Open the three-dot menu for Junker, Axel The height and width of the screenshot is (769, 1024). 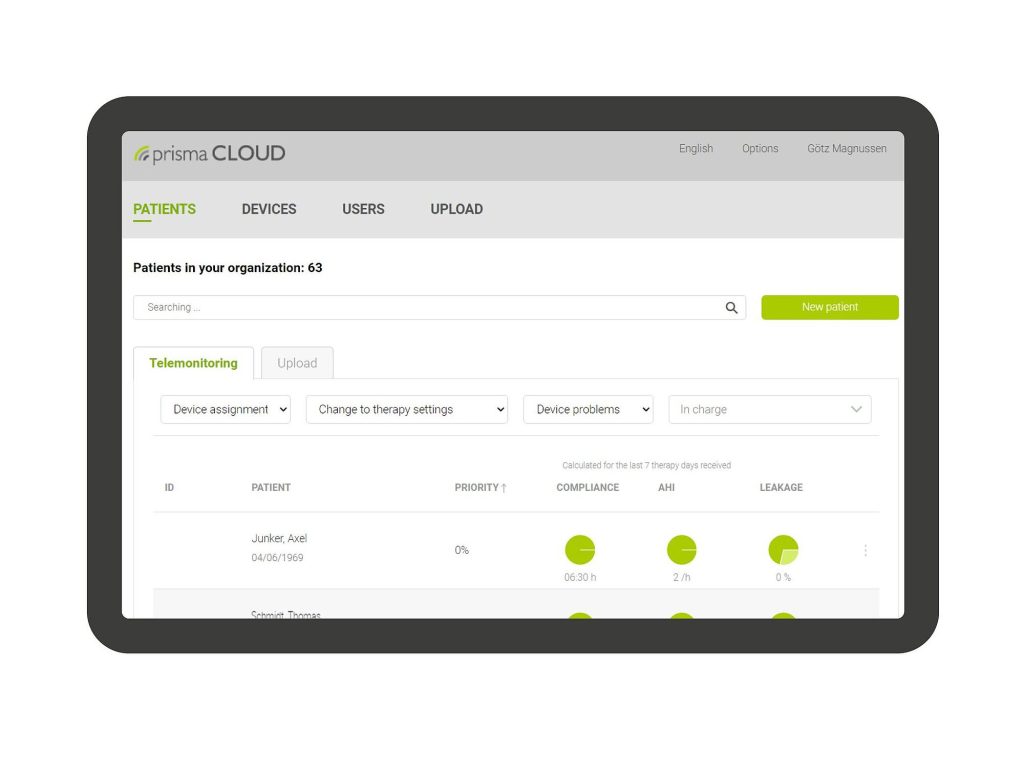[x=865, y=550]
